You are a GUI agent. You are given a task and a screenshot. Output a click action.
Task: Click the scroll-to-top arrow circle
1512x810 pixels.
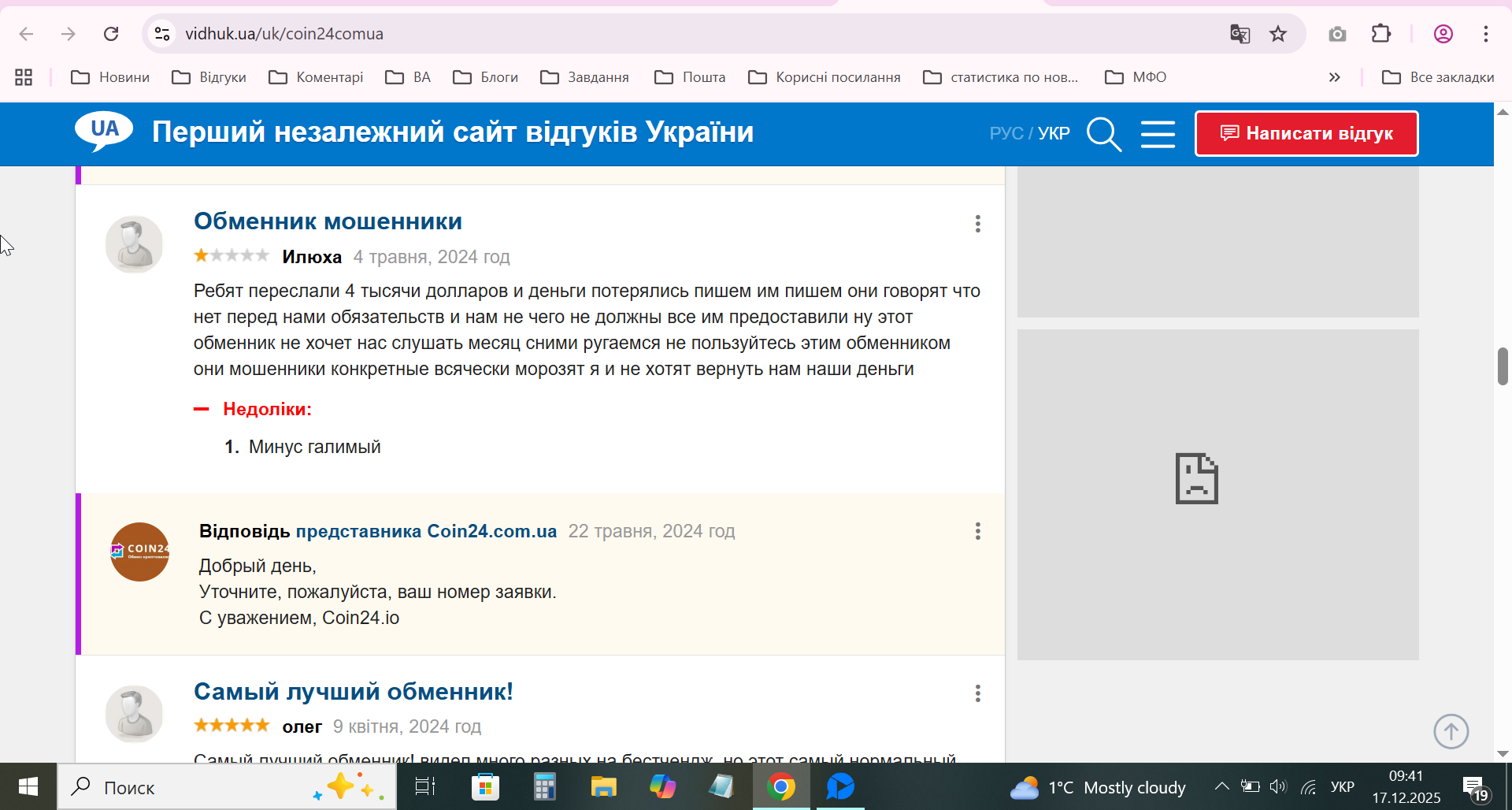[x=1451, y=731]
